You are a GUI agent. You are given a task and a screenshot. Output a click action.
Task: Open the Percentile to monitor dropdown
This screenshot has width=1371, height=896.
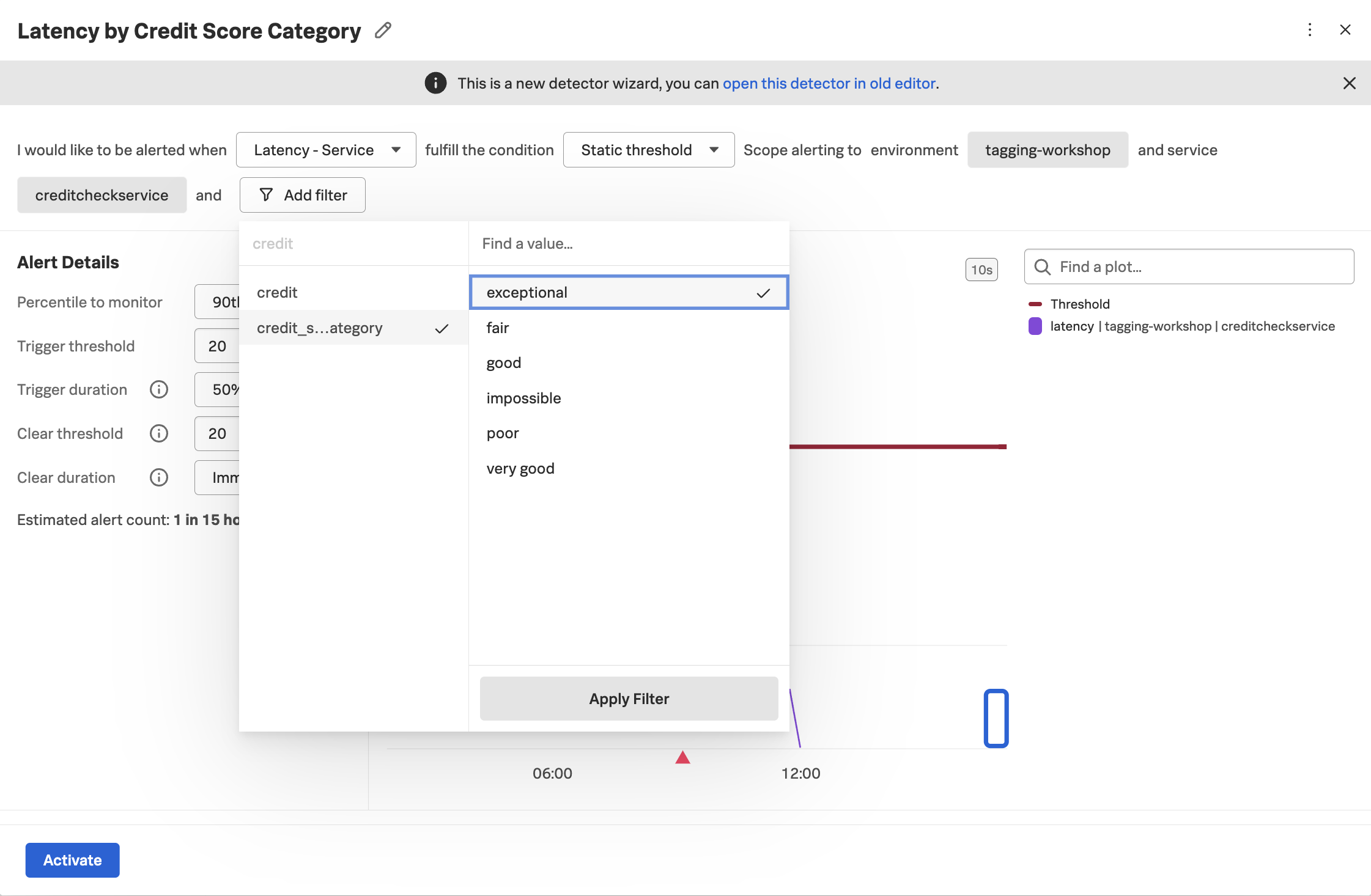(x=218, y=302)
